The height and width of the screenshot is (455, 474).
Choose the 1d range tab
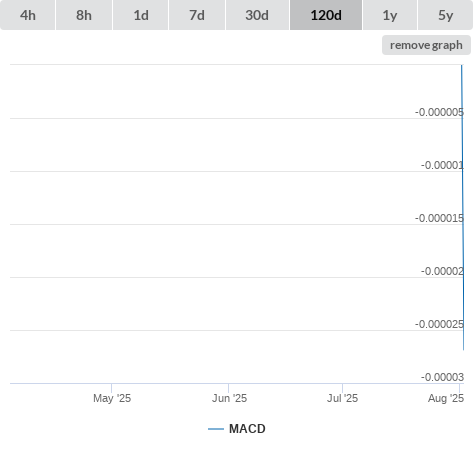[141, 15]
